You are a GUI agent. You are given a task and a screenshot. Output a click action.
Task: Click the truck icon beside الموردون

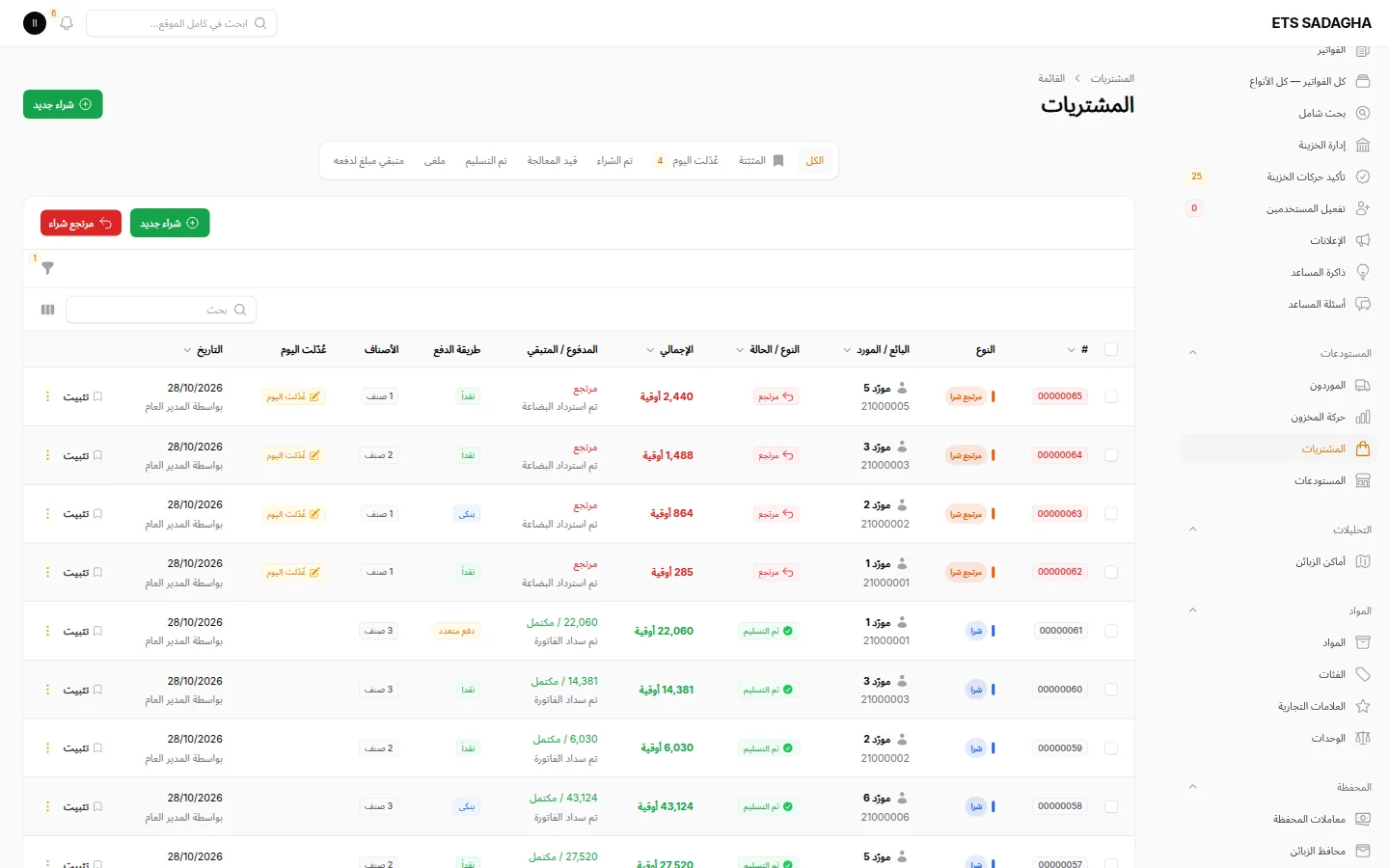point(1363,386)
